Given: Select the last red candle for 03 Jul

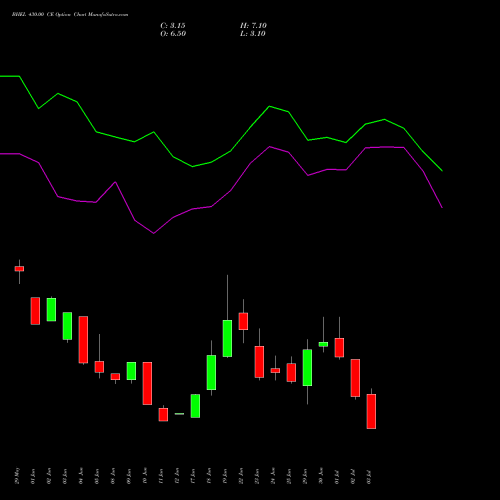Looking at the screenshot, I should 371,411.
